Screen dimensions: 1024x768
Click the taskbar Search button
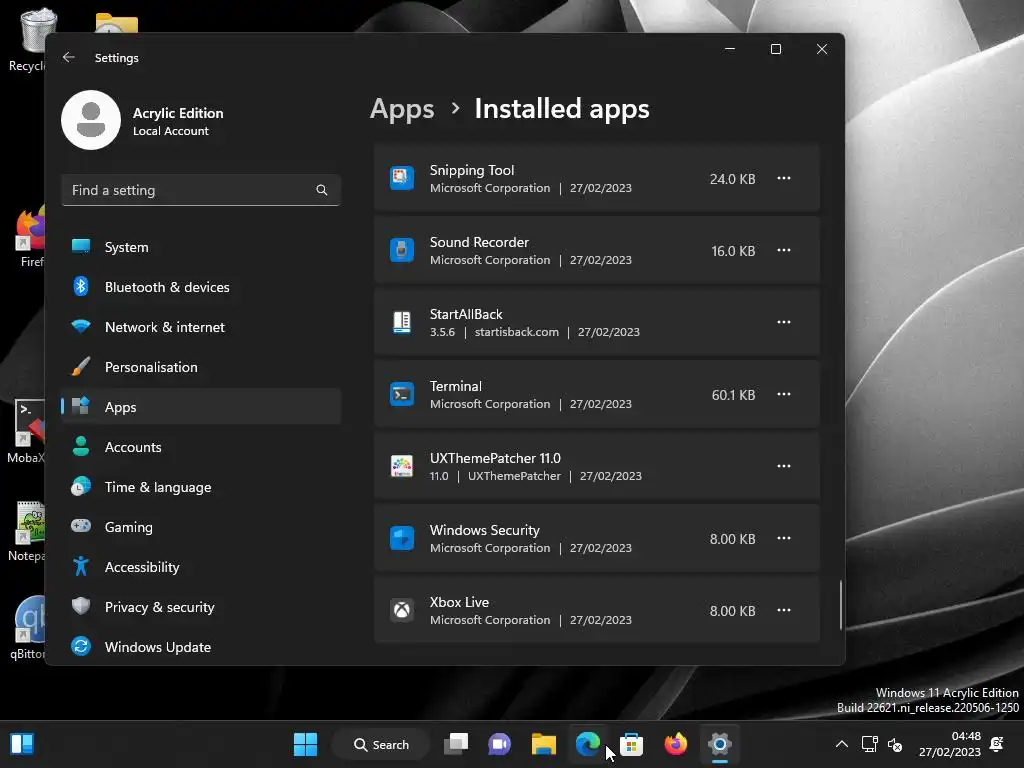(x=381, y=744)
